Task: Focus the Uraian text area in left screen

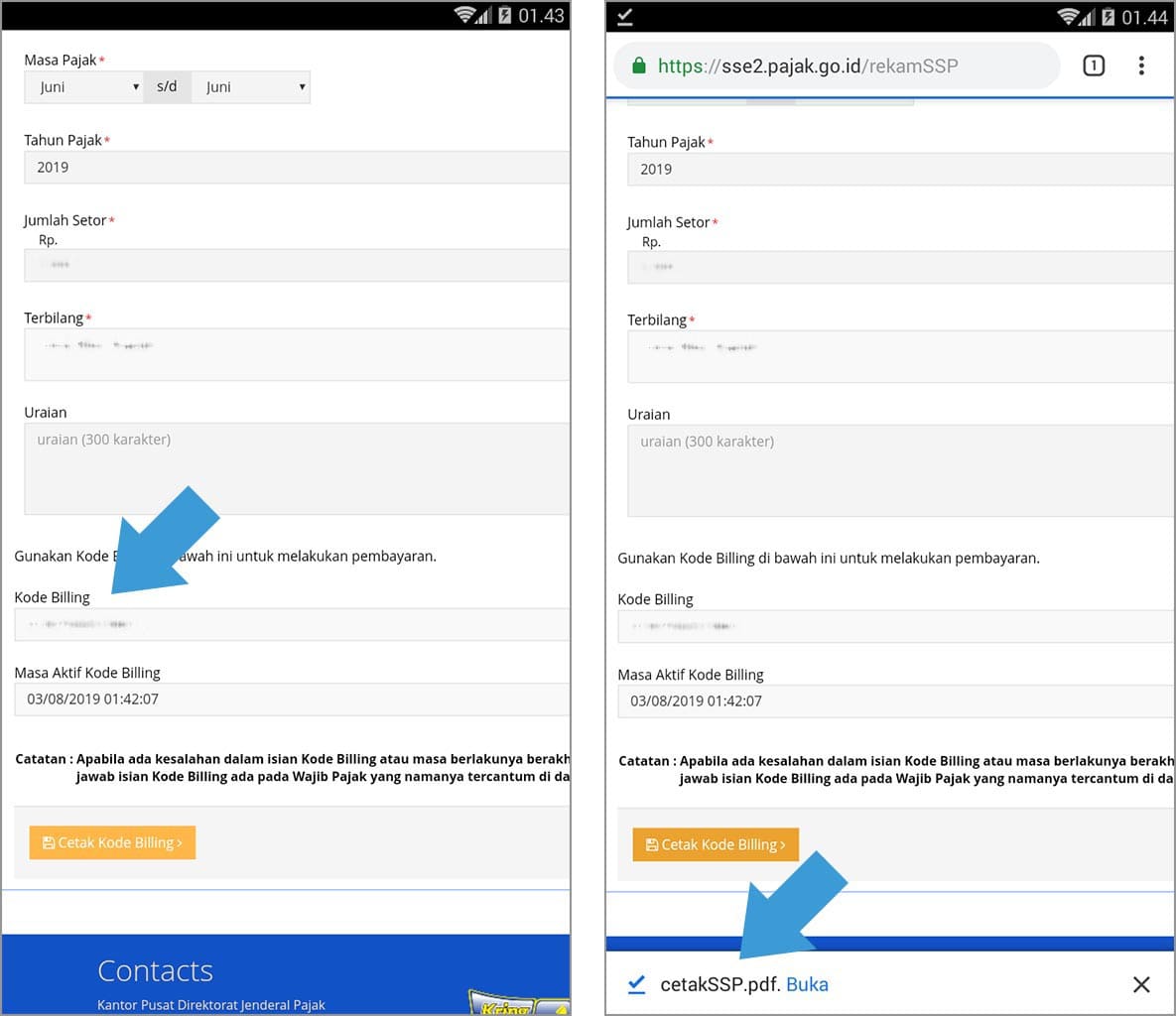Action: 297,468
